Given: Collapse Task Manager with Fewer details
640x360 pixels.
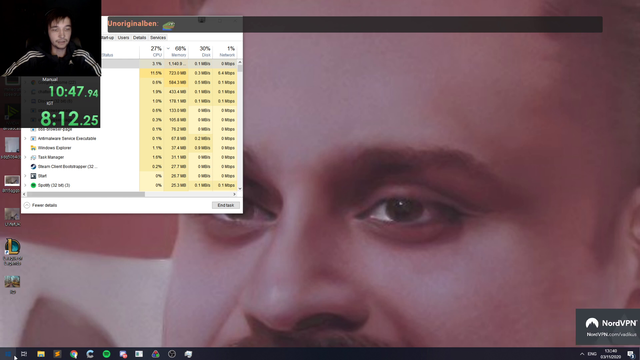Looking at the screenshot, I should pyautogui.click(x=40, y=205).
